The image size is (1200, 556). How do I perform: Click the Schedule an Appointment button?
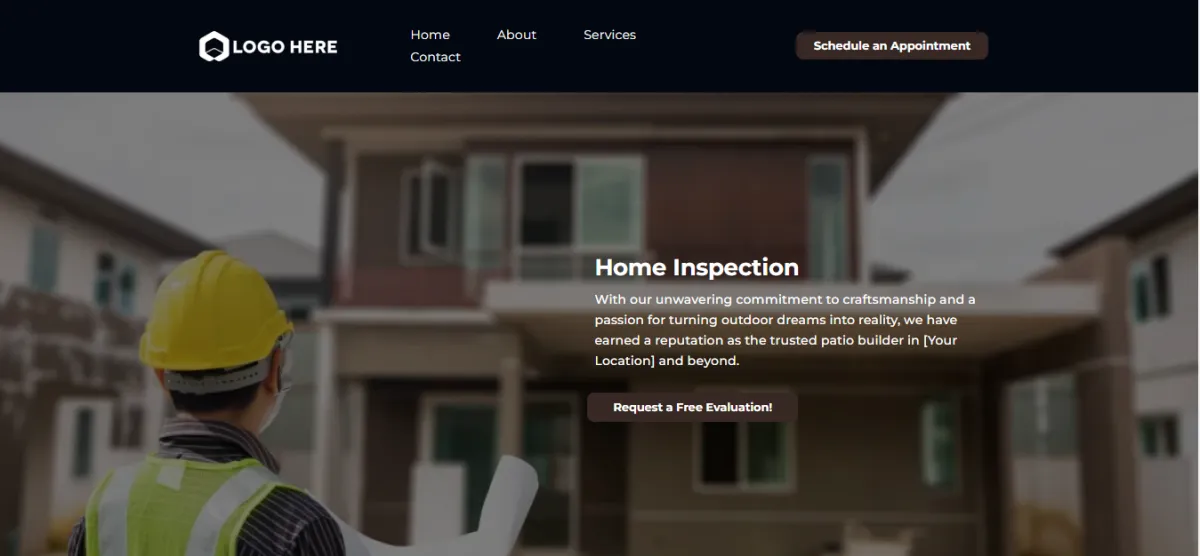(x=892, y=46)
